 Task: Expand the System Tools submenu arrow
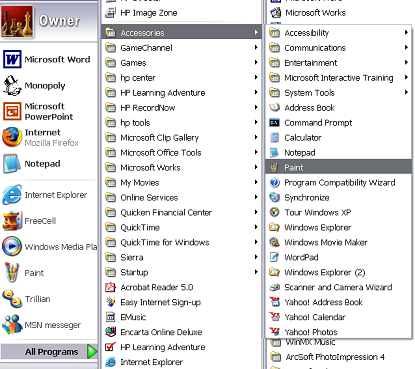(406, 92)
